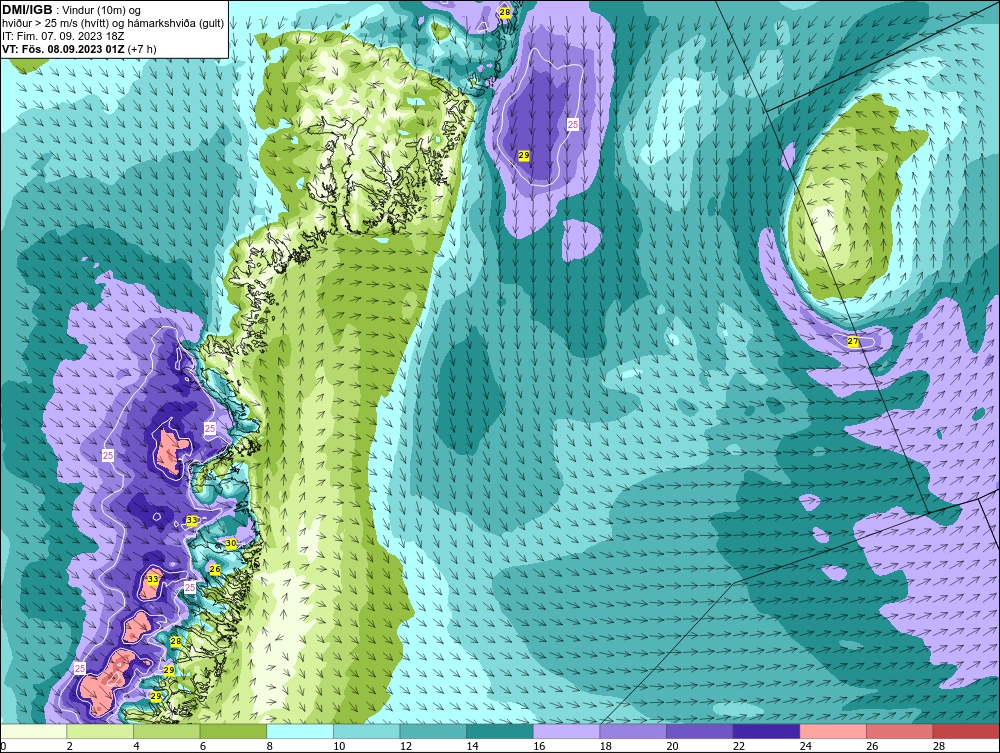Image resolution: width=1000 pixels, height=753 pixels.
Task: Click the yellow 27 gust label
Action: point(853,342)
